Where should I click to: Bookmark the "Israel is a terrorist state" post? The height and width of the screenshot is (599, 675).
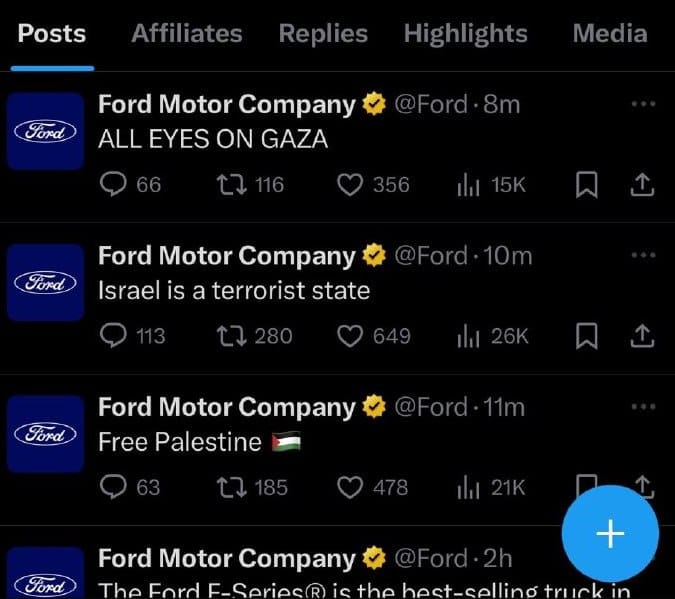click(589, 336)
